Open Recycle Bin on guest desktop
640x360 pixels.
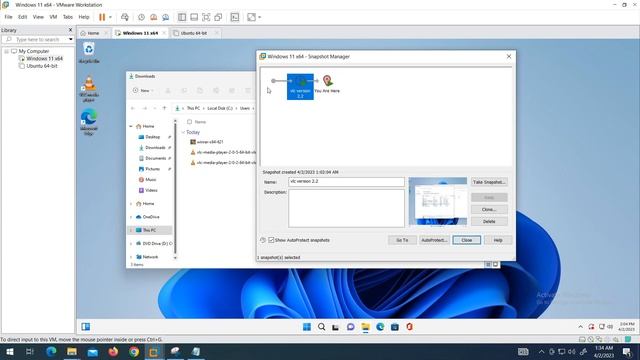click(x=89, y=52)
